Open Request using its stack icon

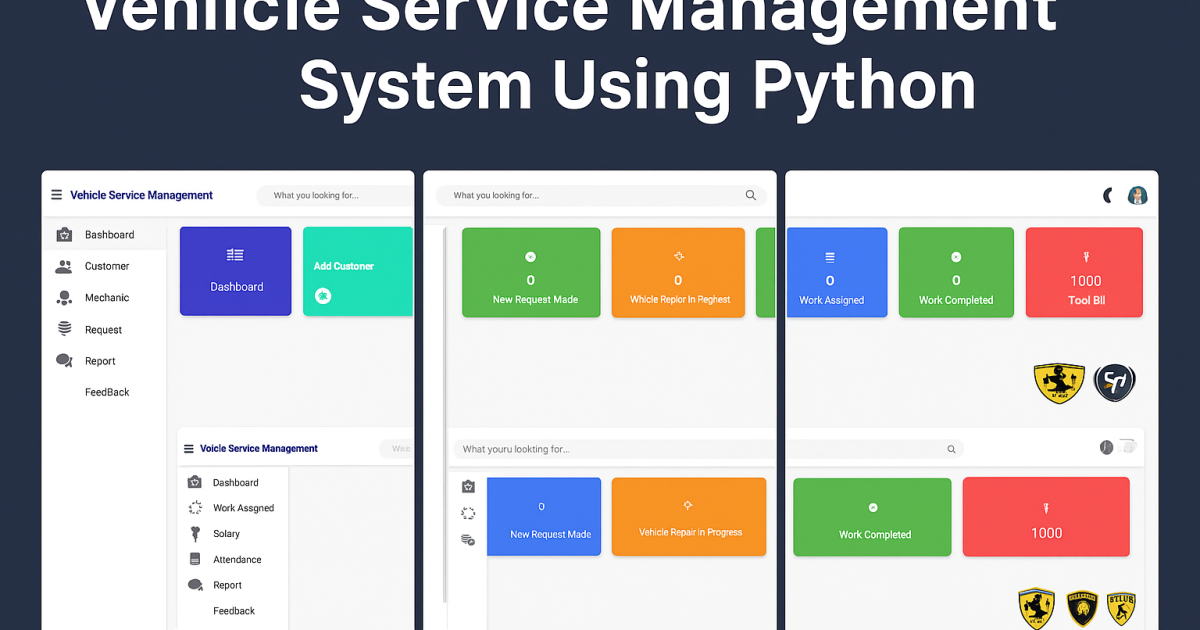62,329
